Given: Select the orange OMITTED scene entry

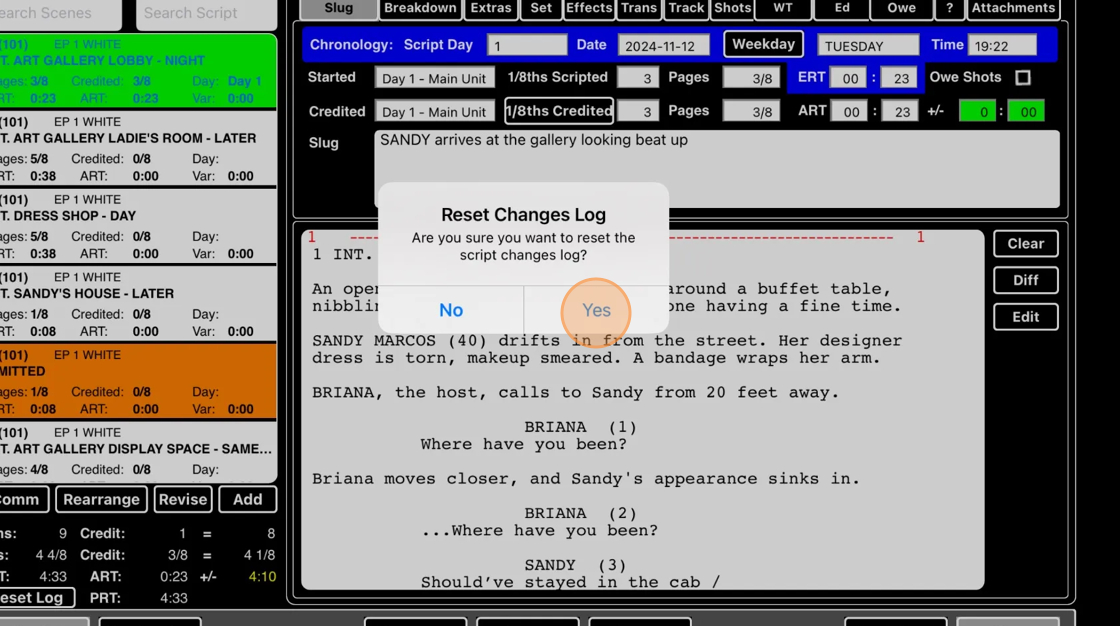Looking at the screenshot, I should (137, 381).
